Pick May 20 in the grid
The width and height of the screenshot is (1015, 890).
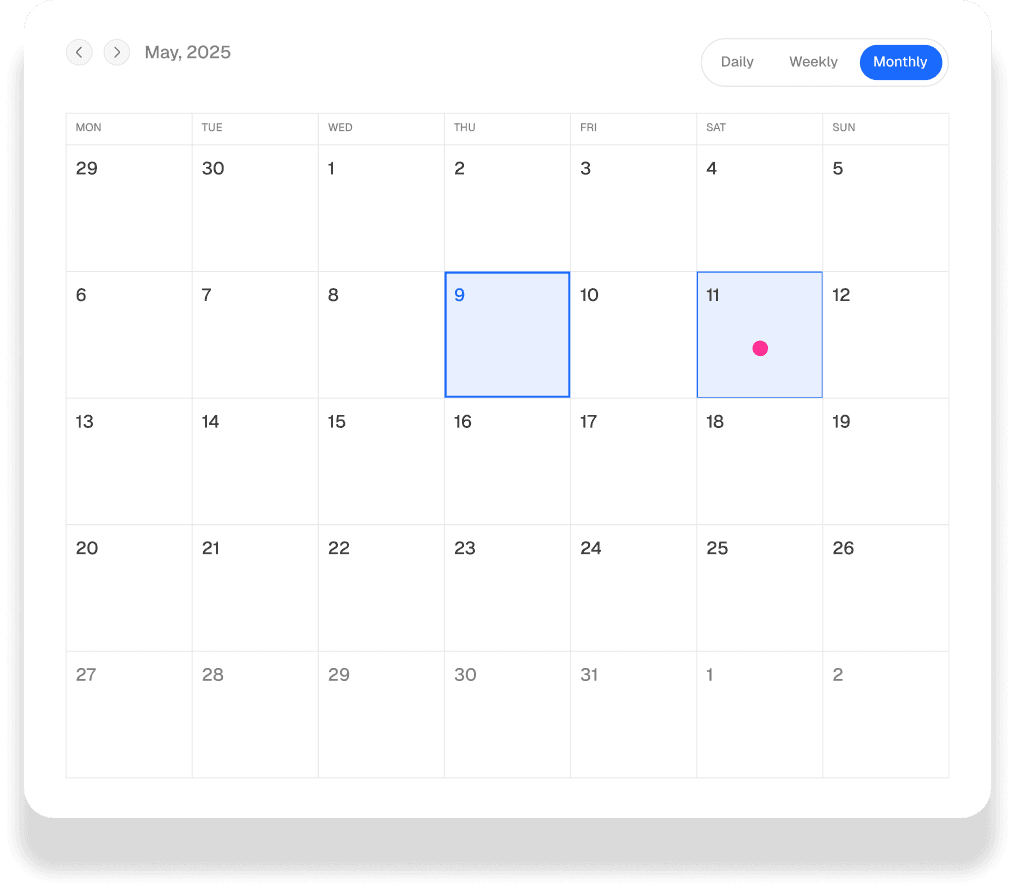click(128, 587)
